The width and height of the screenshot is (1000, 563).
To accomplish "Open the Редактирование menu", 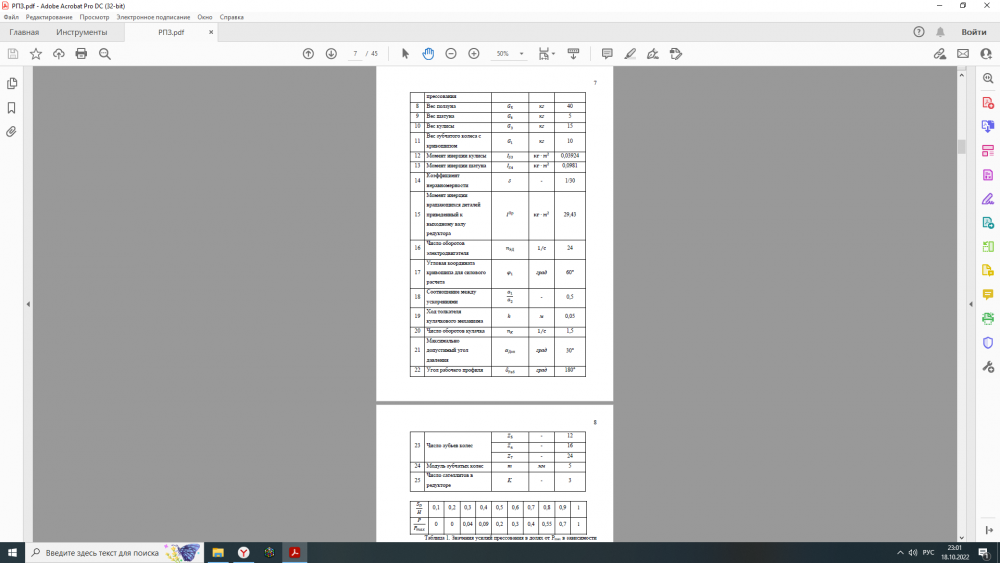I will [49, 17].
